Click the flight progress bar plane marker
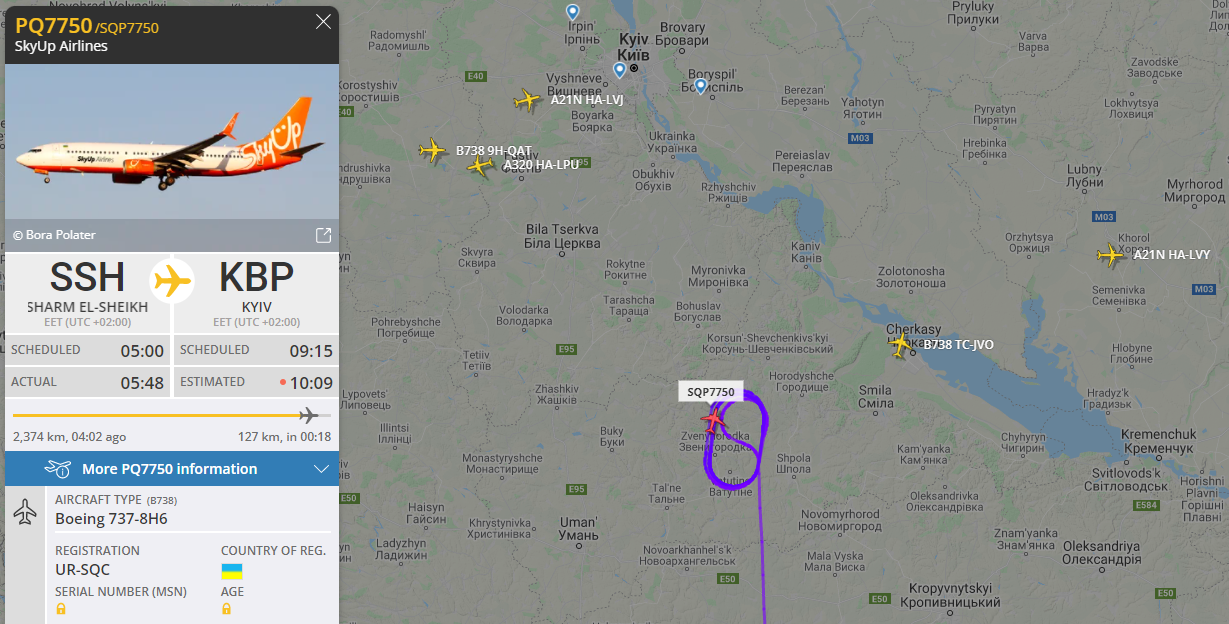Image resolution: width=1229 pixels, height=624 pixels. [x=309, y=415]
